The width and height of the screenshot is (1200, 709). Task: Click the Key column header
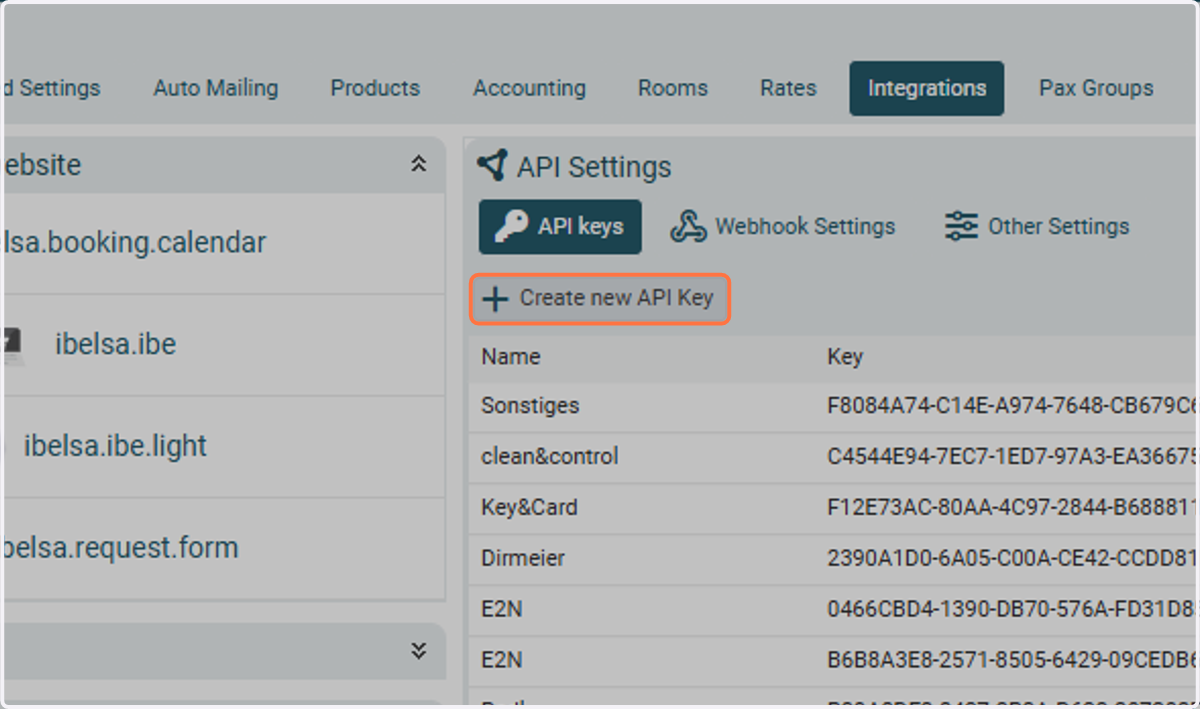click(845, 357)
